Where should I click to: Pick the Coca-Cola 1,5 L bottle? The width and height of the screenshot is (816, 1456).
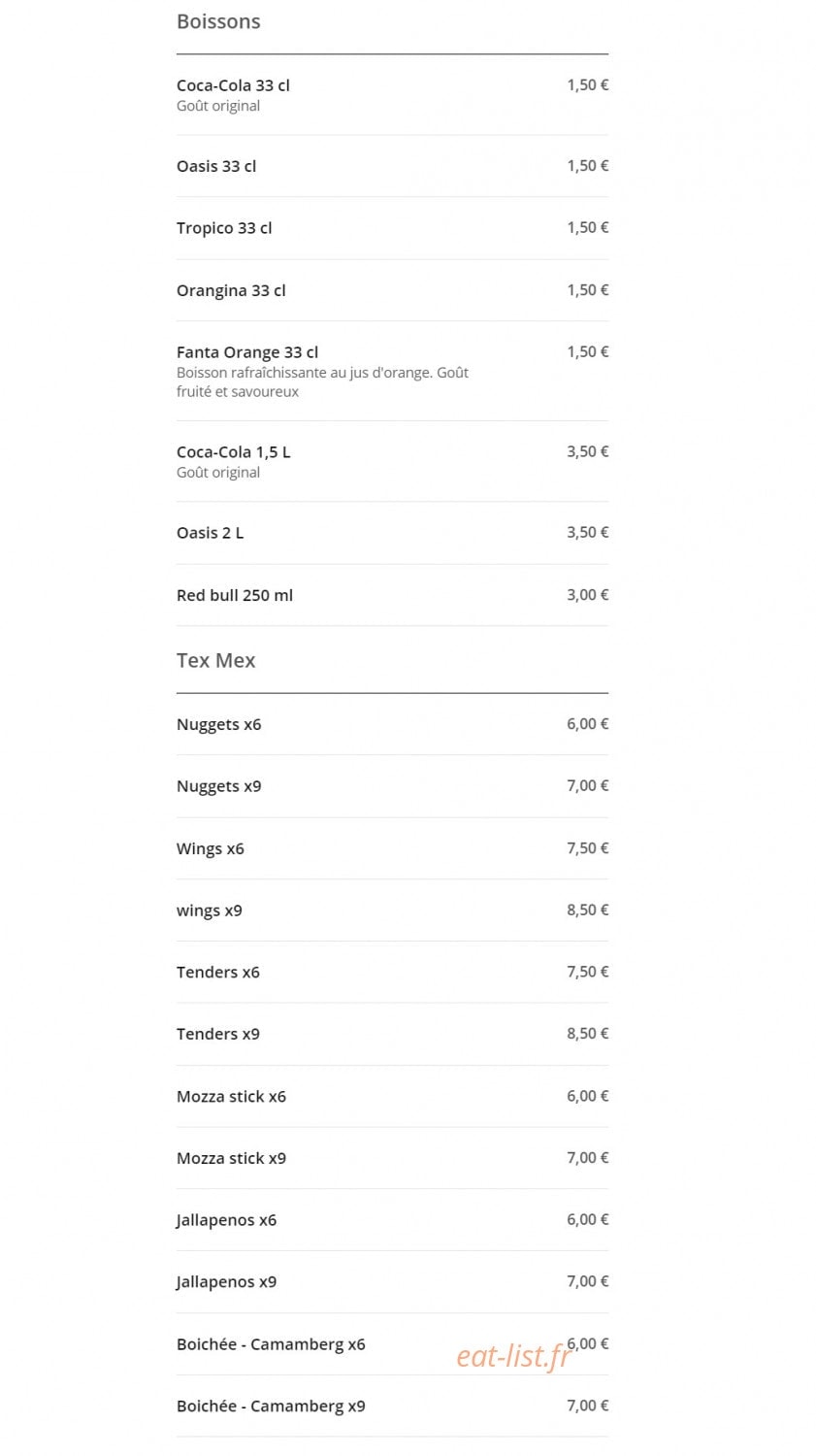click(x=392, y=462)
